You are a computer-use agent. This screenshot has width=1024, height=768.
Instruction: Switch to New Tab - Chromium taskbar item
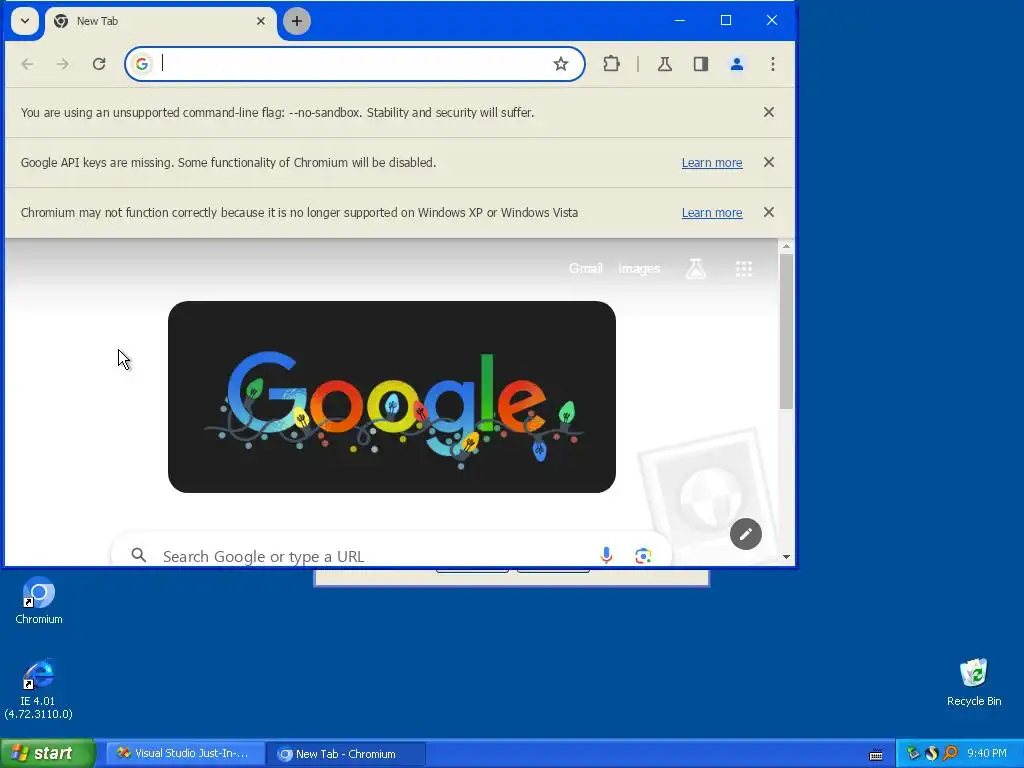346,754
